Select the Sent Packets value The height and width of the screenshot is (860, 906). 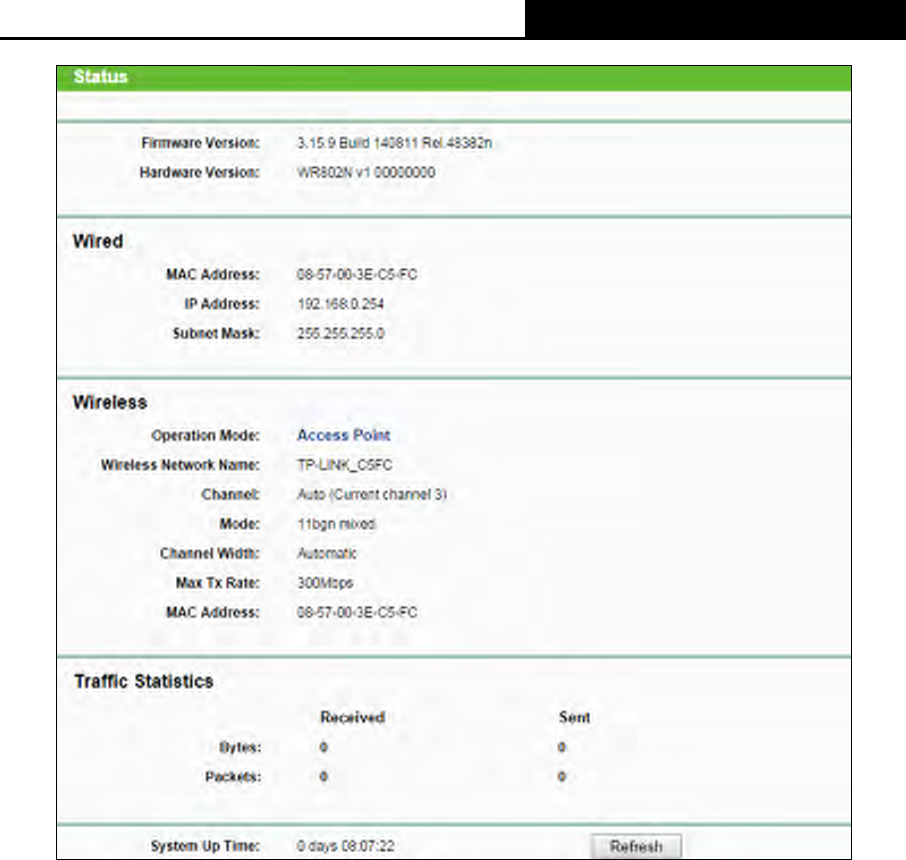tap(562, 777)
